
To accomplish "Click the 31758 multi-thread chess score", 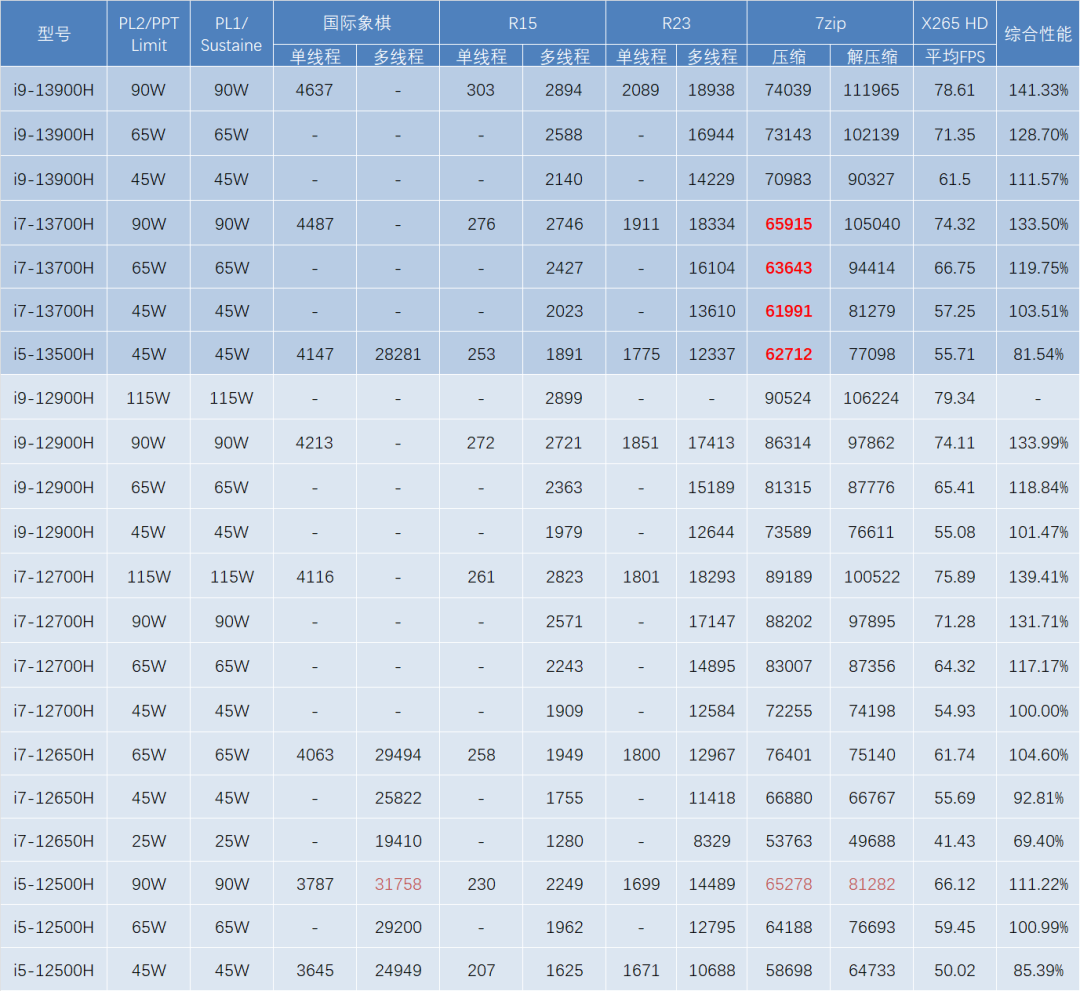I will point(398,884).
